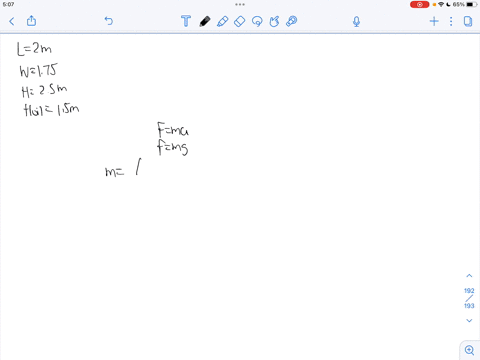Select the Text tool
Viewport: 480px width, 360px height.
pyautogui.click(x=186, y=21)
